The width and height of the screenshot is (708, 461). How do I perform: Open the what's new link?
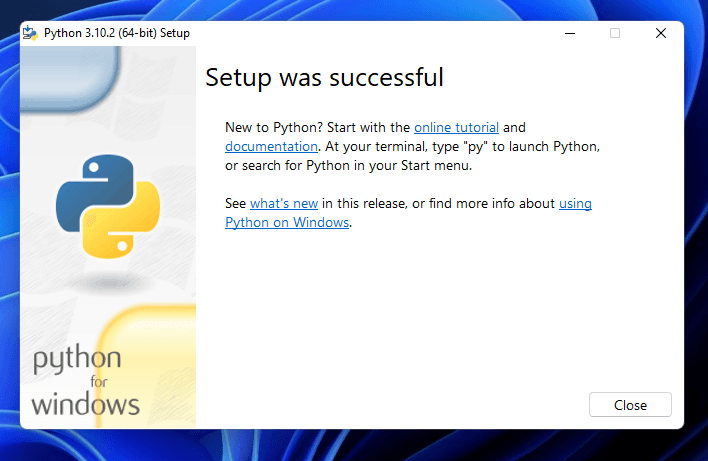(x=284, y=203)
